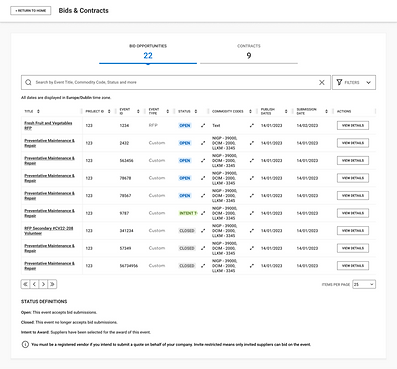This screenshot has height=369, width=397.
Task: View details for event 1234
Action: point(353,125)
